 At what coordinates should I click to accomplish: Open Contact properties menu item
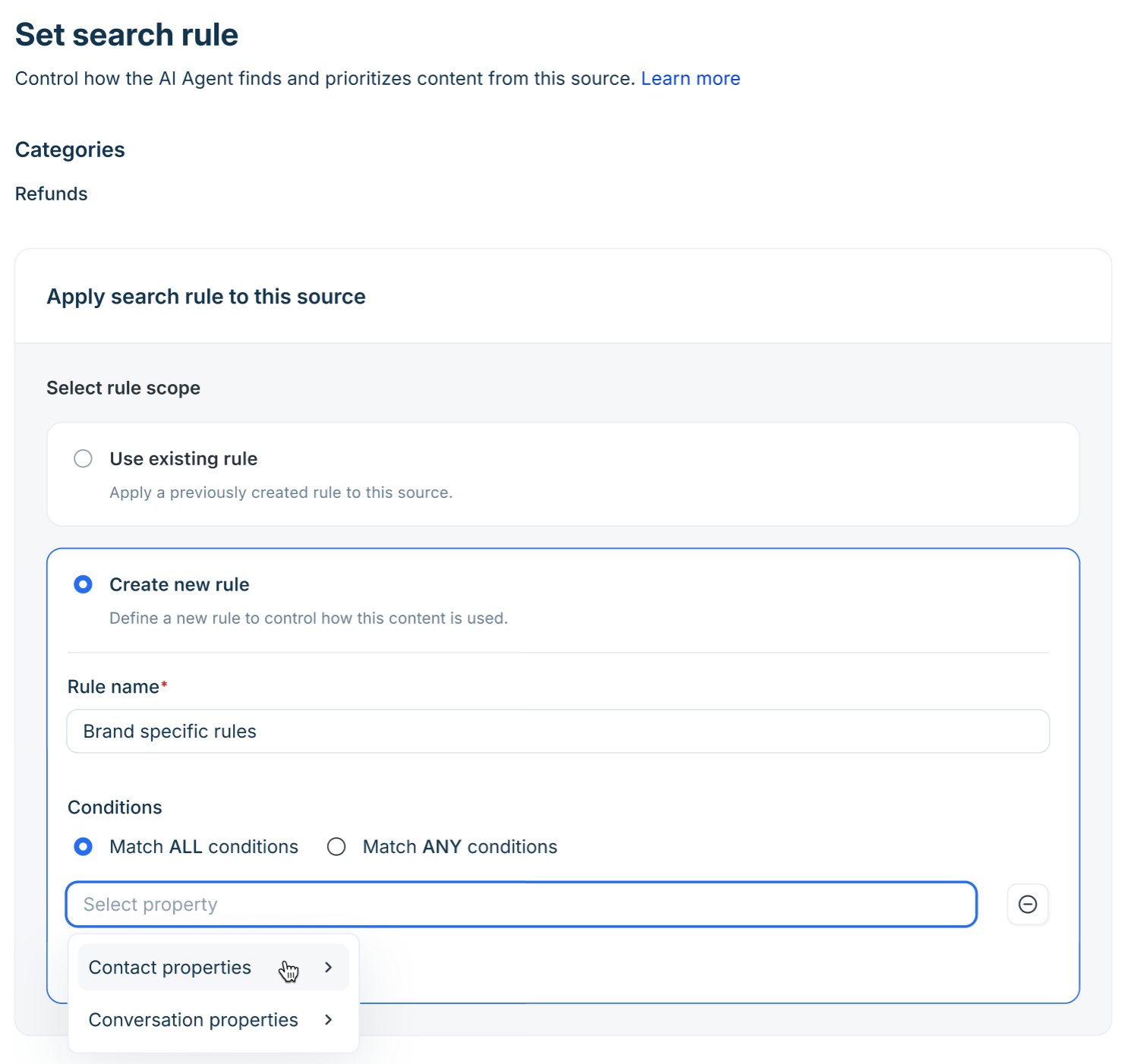click(x=213, y=967)
